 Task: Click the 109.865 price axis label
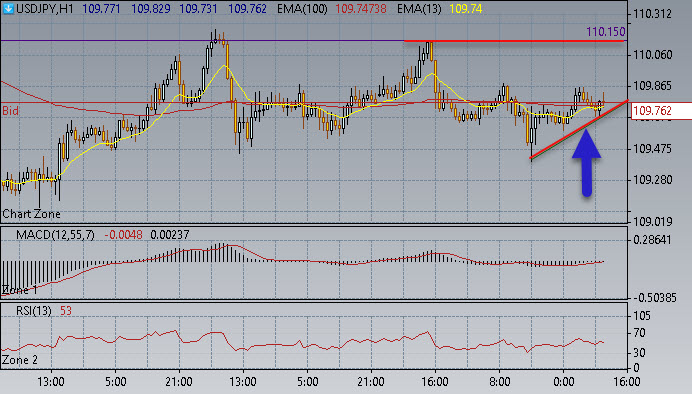[652, 86]
